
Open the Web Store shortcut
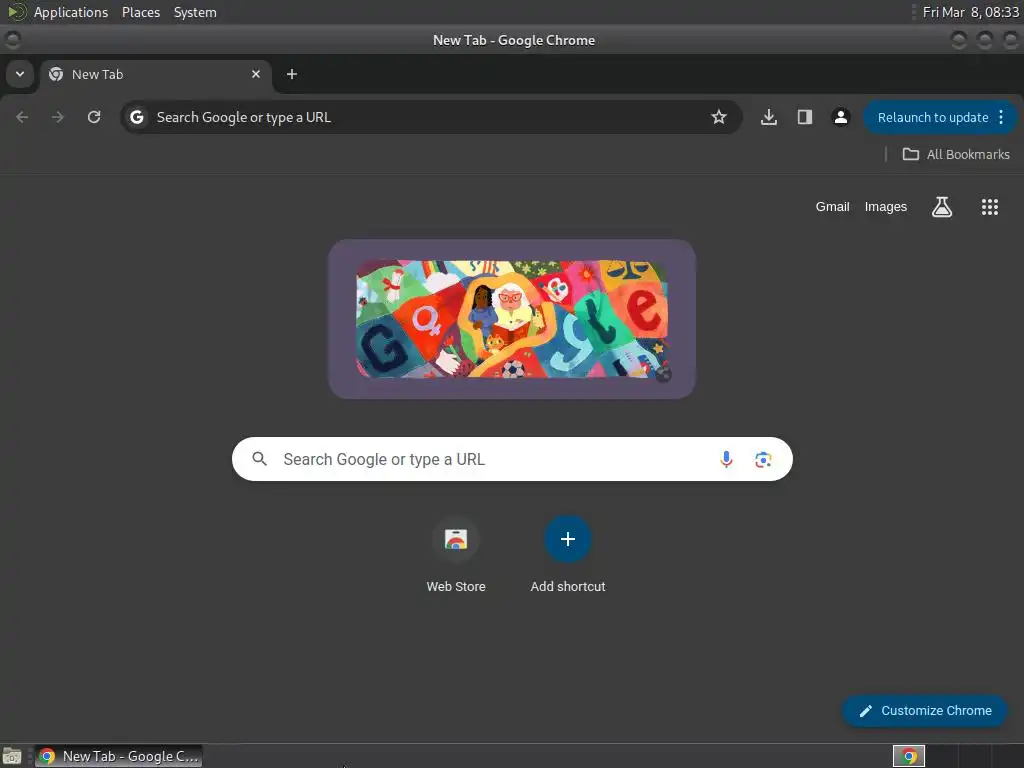coord(456,555)
